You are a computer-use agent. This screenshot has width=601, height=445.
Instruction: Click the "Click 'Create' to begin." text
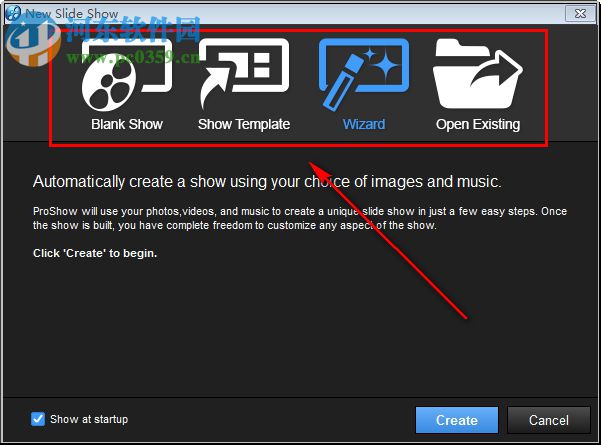tap(95, 253)
